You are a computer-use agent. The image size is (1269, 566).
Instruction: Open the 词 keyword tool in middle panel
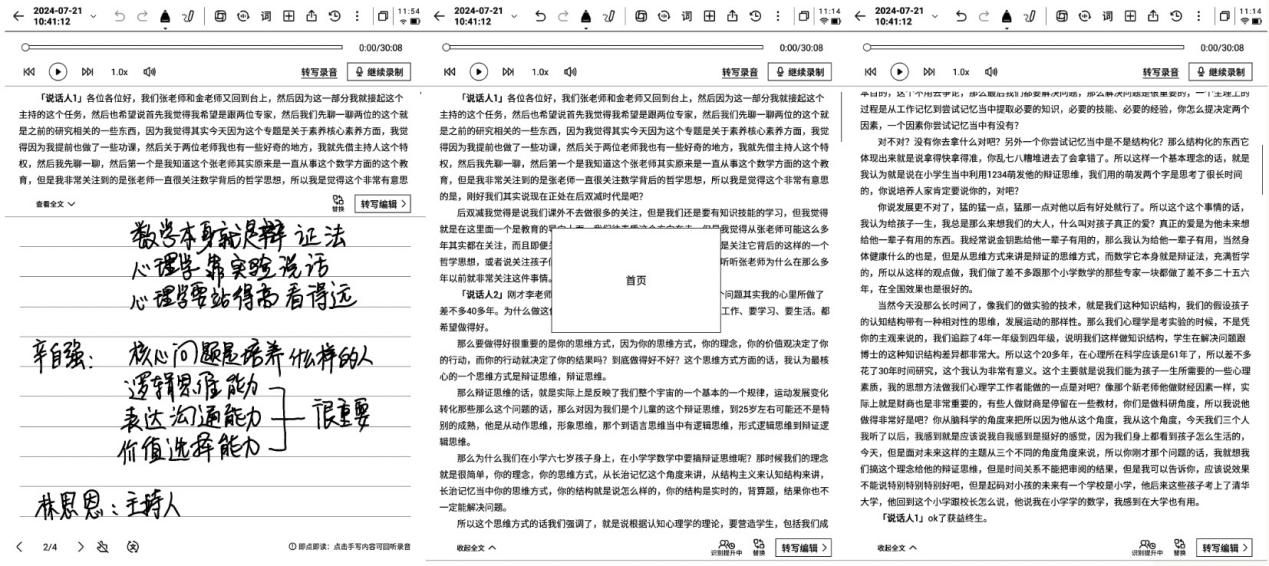tap(688, 16)
